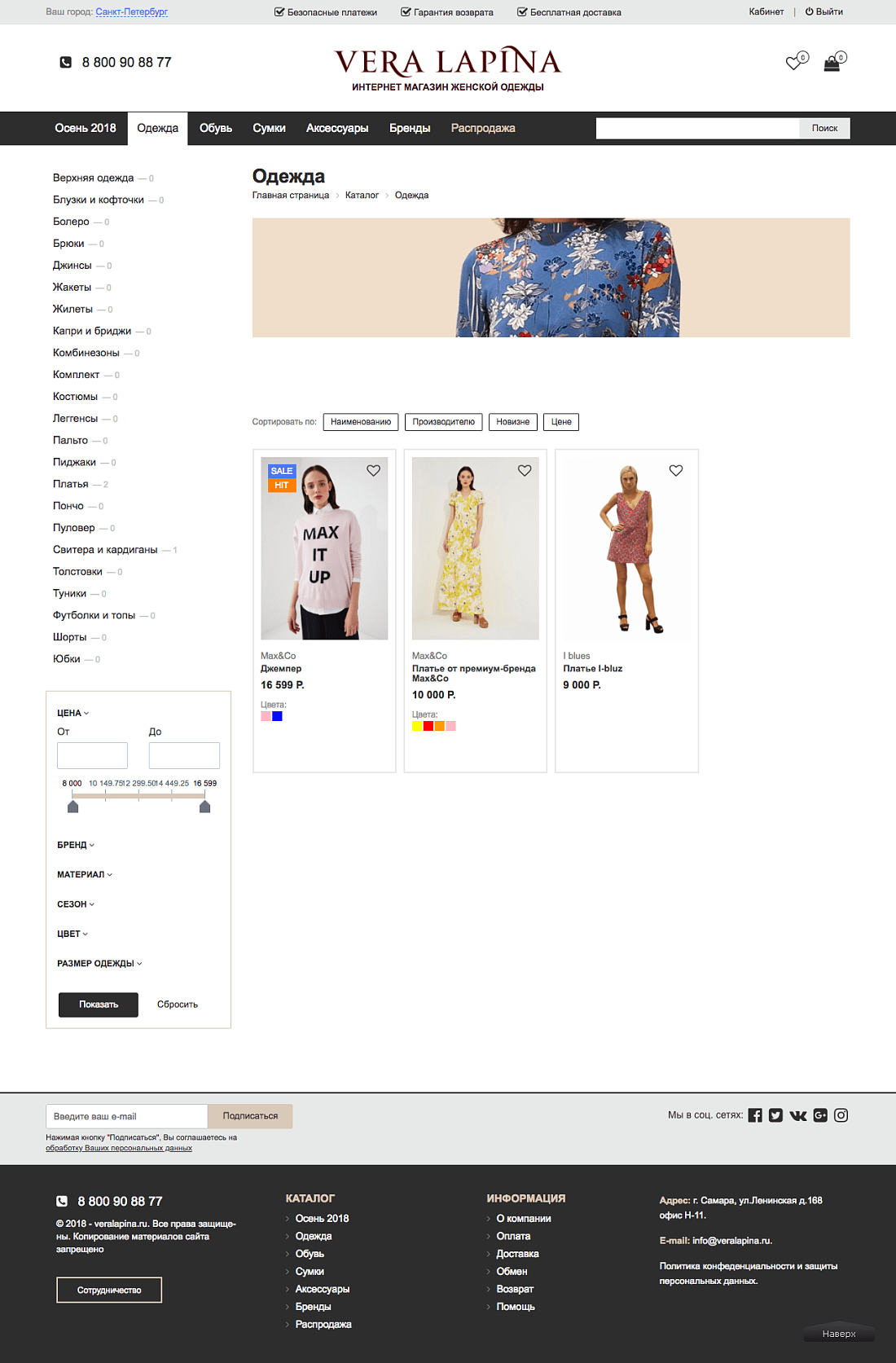This screenshot has width=896, height=1363.
Task: Open the VK social network icon
Action: click(798, 1115)
